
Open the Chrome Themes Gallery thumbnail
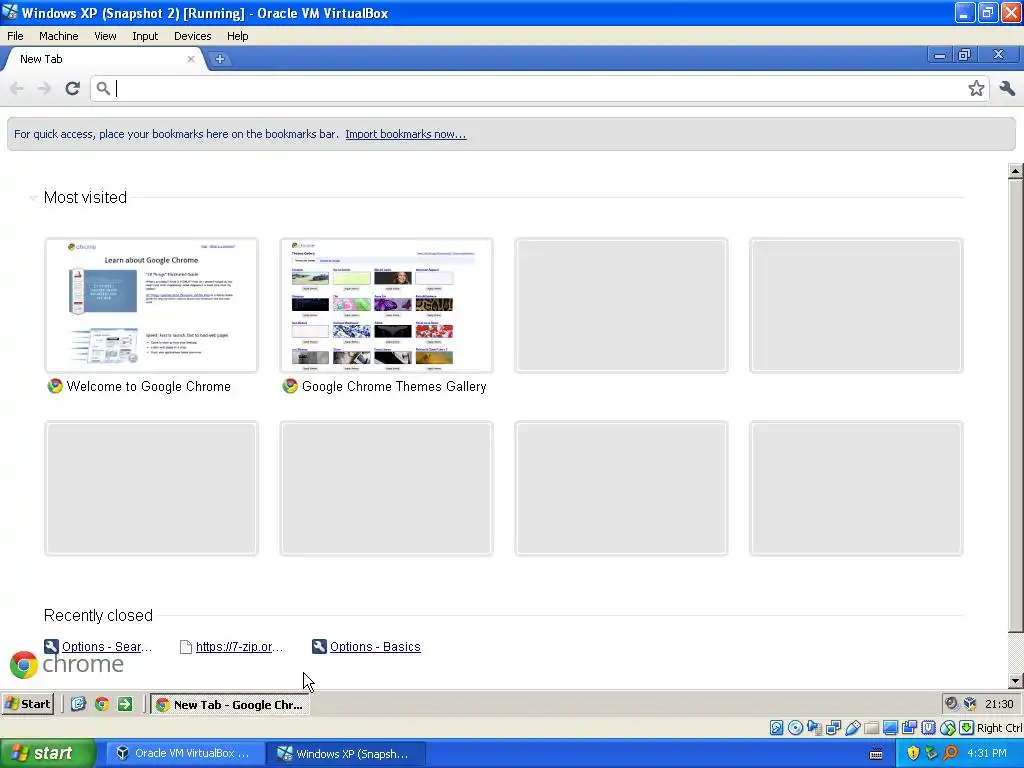click(x=387, y=306)
